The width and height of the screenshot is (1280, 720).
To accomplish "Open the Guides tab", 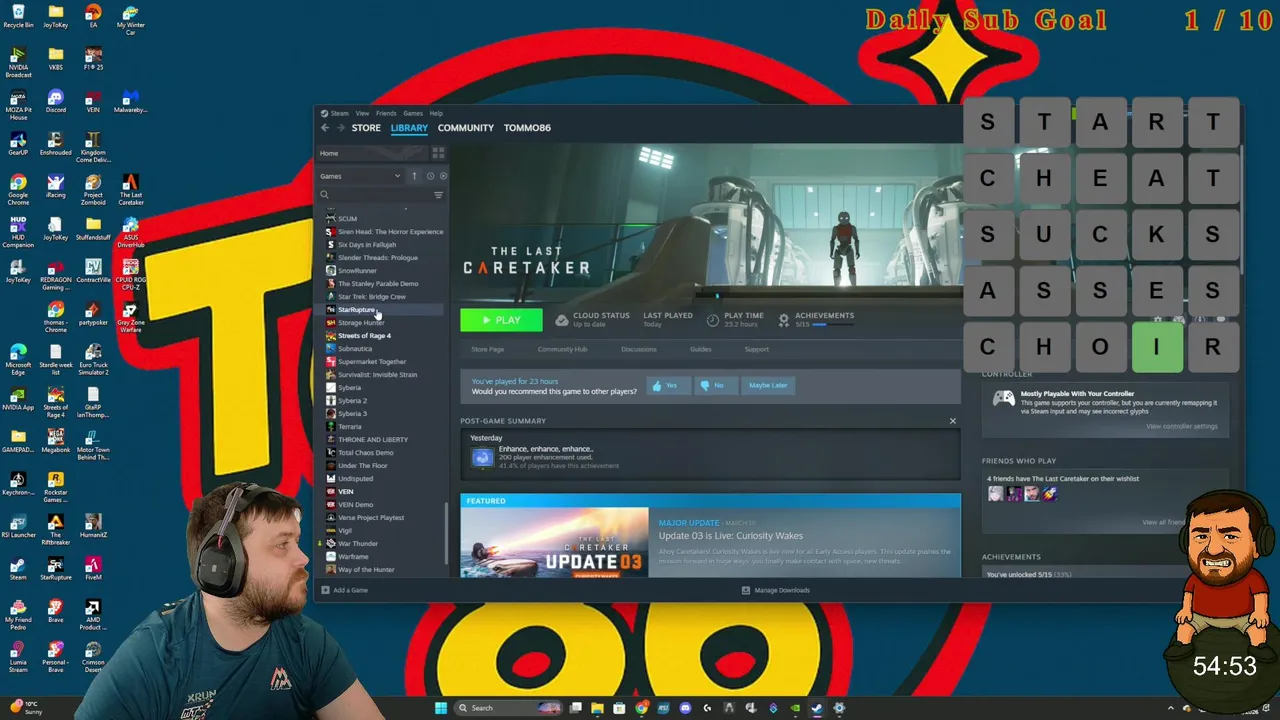I will 700,349.
